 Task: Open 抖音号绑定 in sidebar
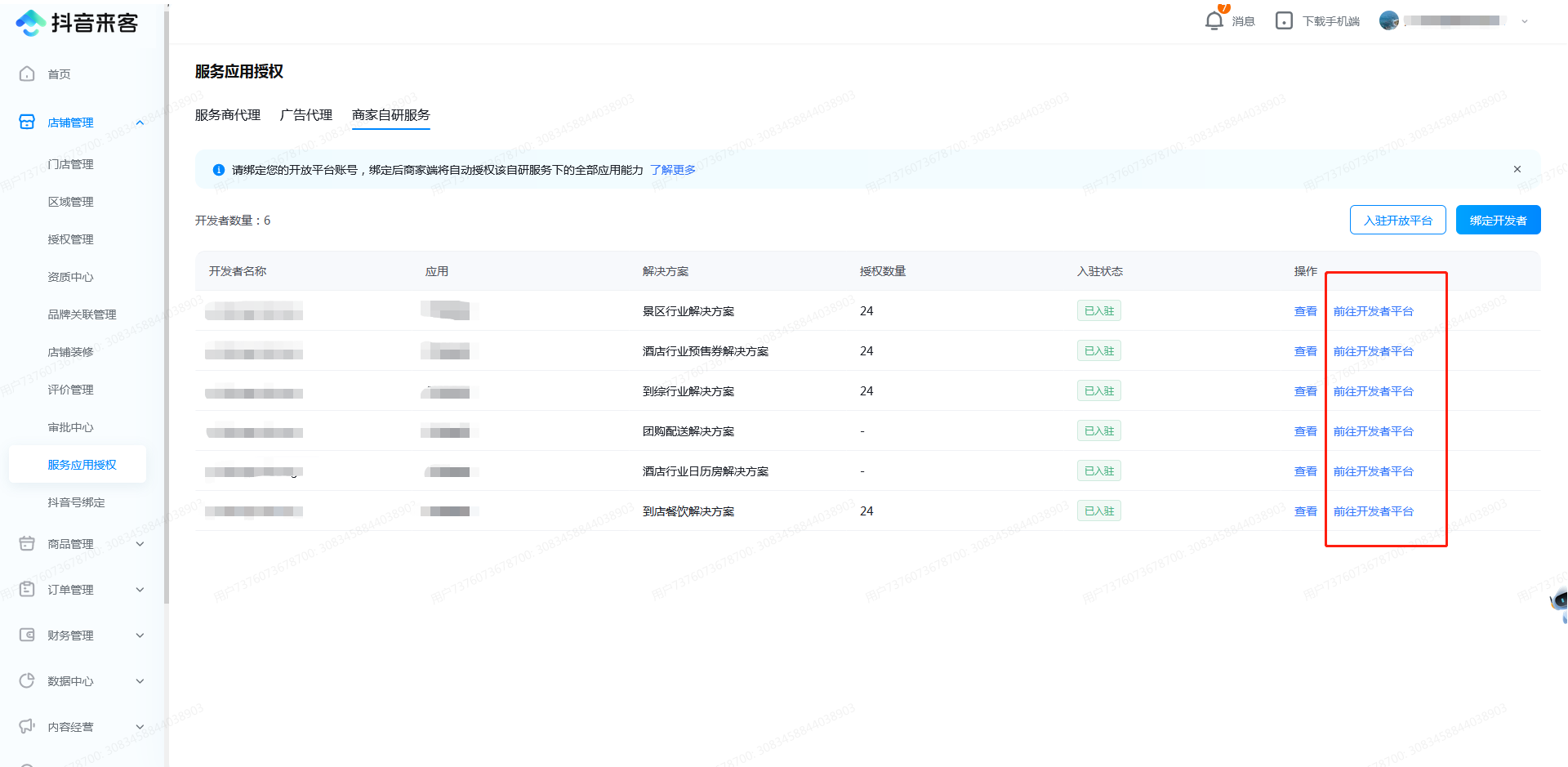pyautogui.click(x=76, y=502)
